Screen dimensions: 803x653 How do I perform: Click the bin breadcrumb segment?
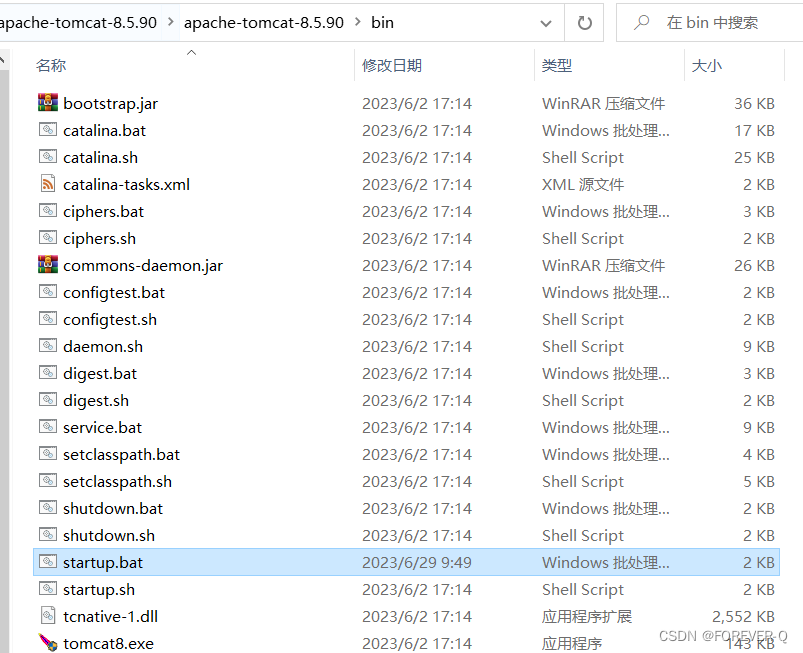[x=382, y=23]
